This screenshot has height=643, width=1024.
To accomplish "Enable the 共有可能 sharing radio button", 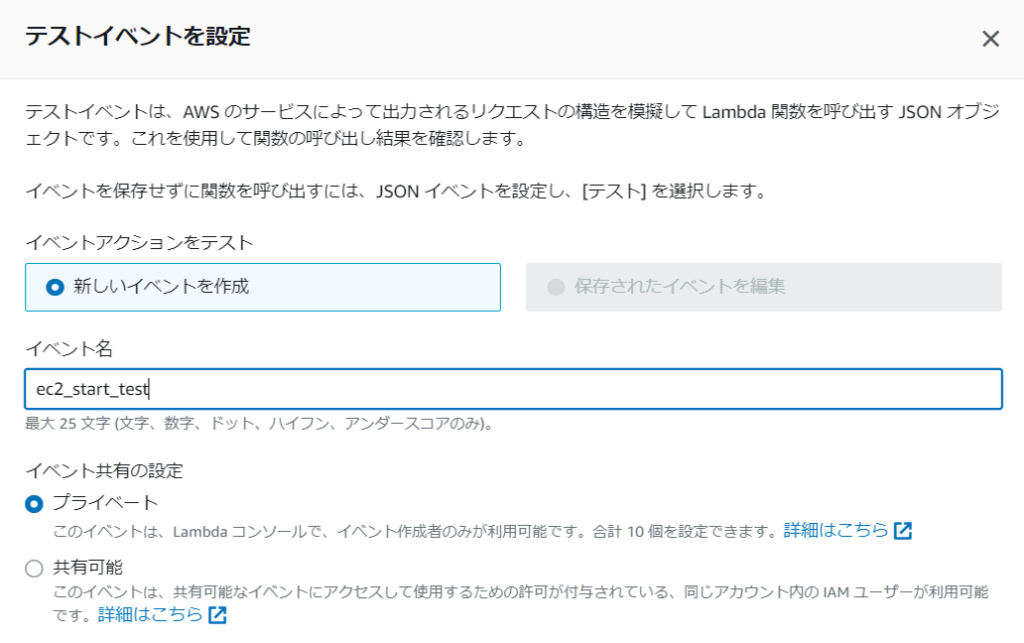I will click(x=35, y=568).
